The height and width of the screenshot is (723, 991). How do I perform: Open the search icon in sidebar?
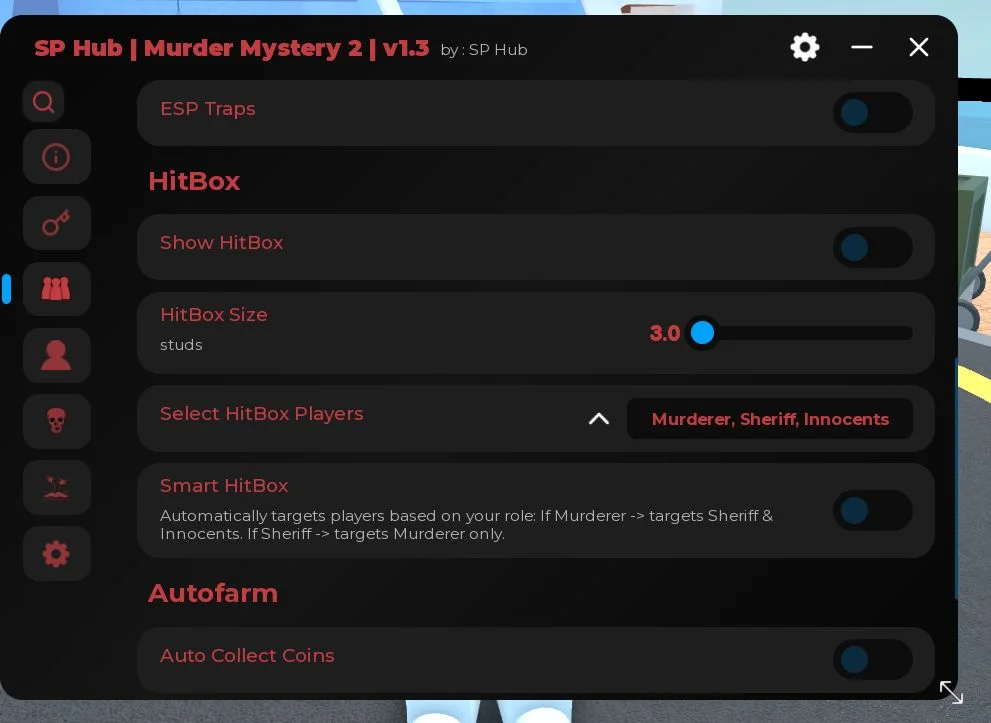[x=44, y=101]
